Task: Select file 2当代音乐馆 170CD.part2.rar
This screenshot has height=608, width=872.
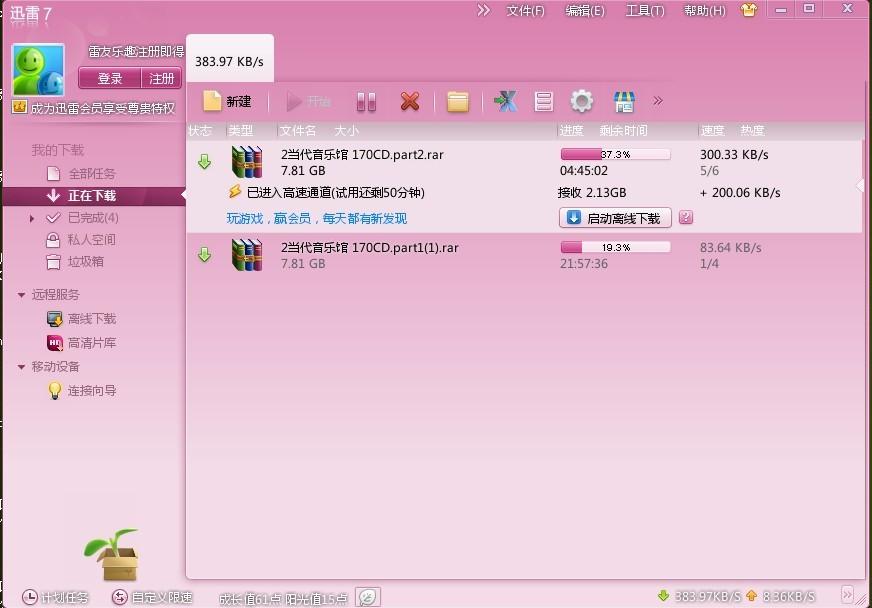Action: click(x=362, y=155)
